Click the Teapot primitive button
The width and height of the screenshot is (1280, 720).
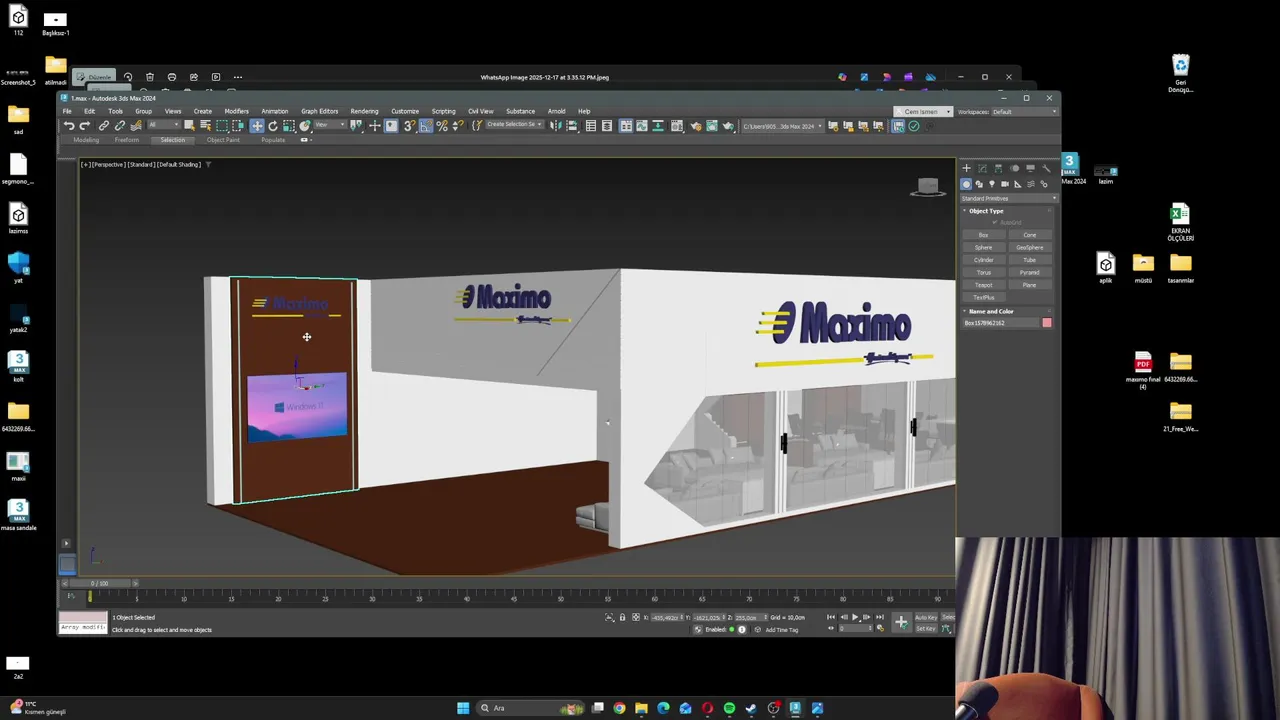click(x=983, y=285)
